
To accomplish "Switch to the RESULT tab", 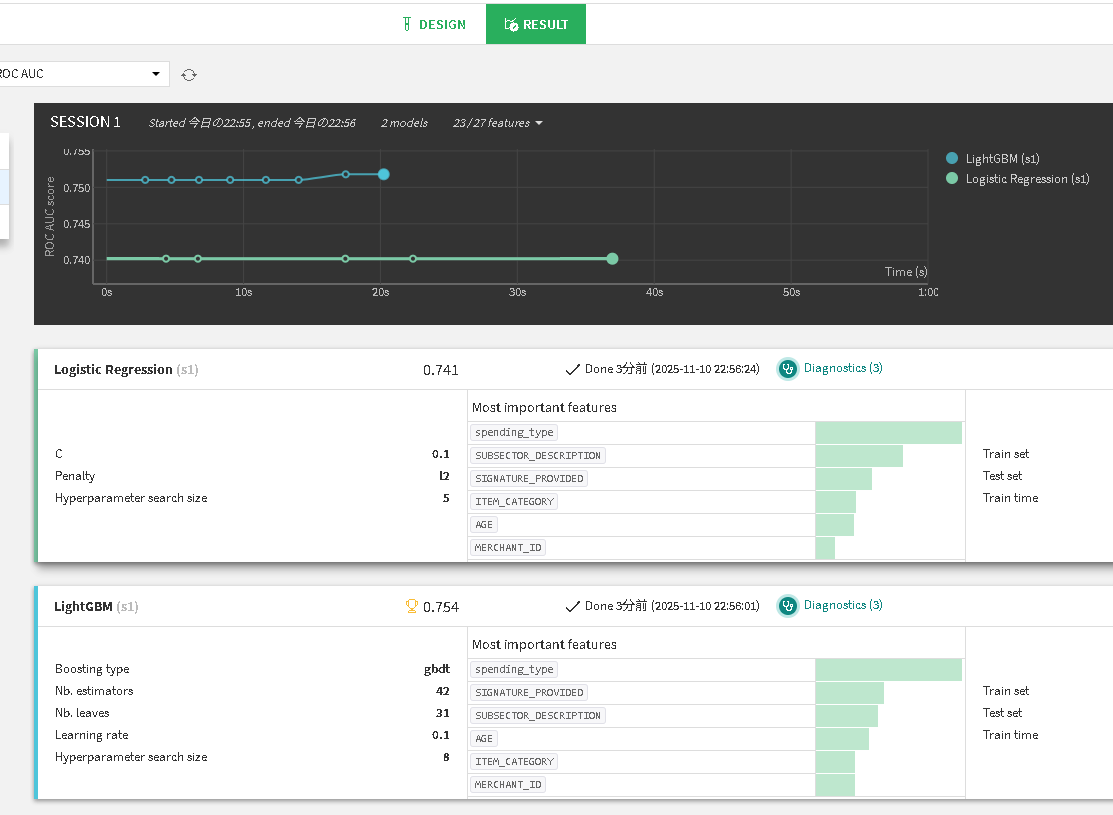I will pos(536,25).
